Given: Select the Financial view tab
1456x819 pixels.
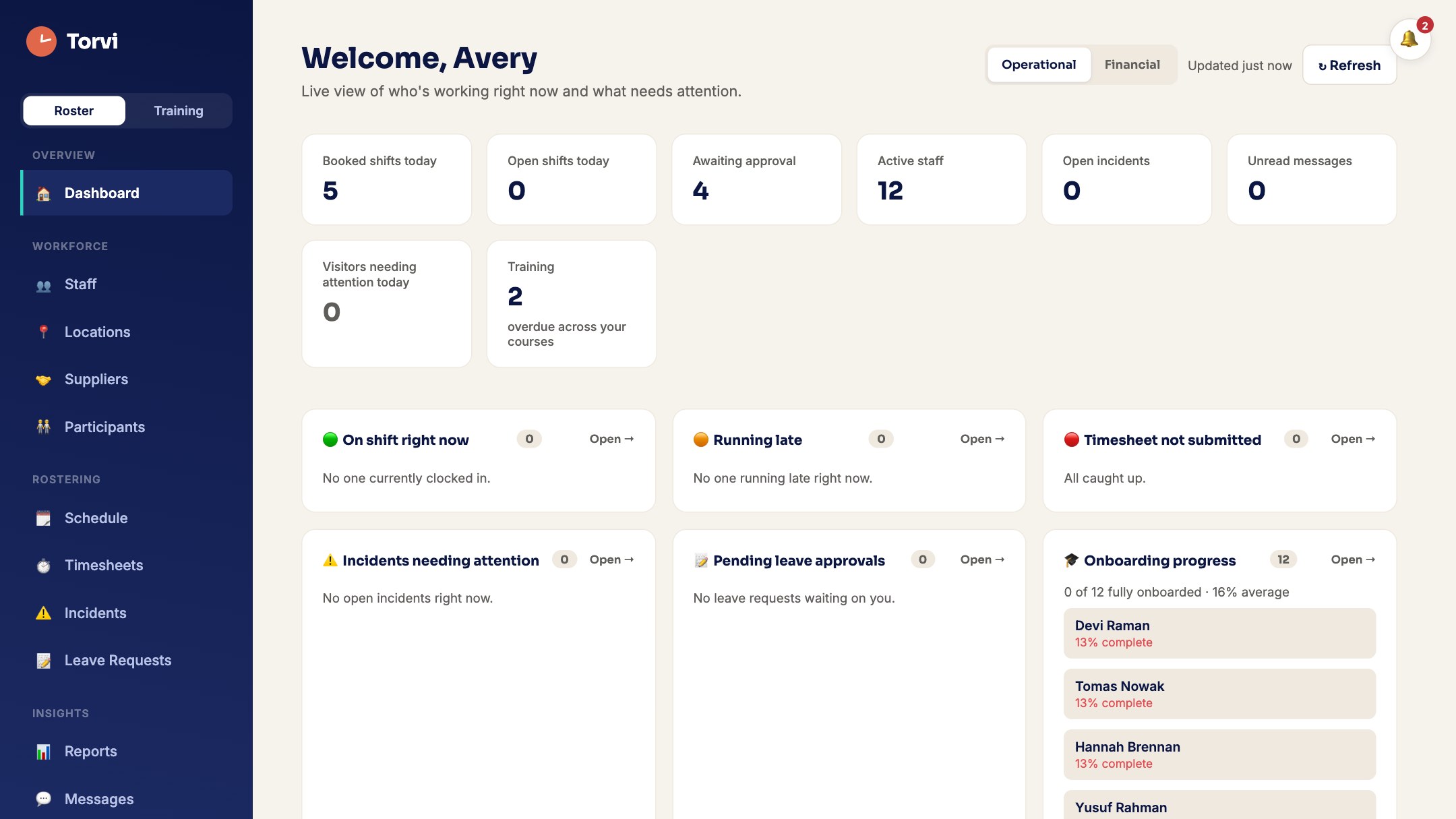Looking at the screenshot, I should pos(1132,65).
